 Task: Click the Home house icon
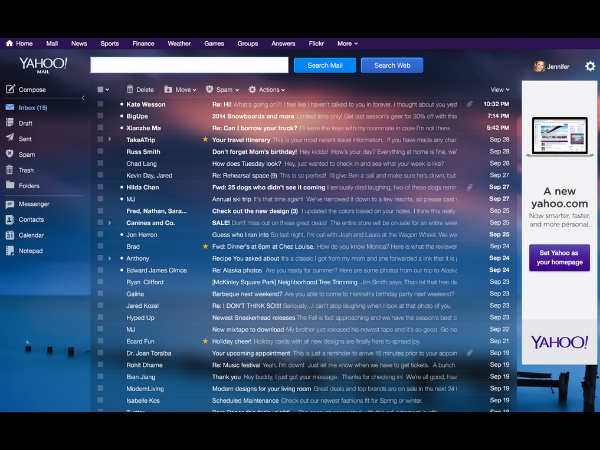coord(10,43)
